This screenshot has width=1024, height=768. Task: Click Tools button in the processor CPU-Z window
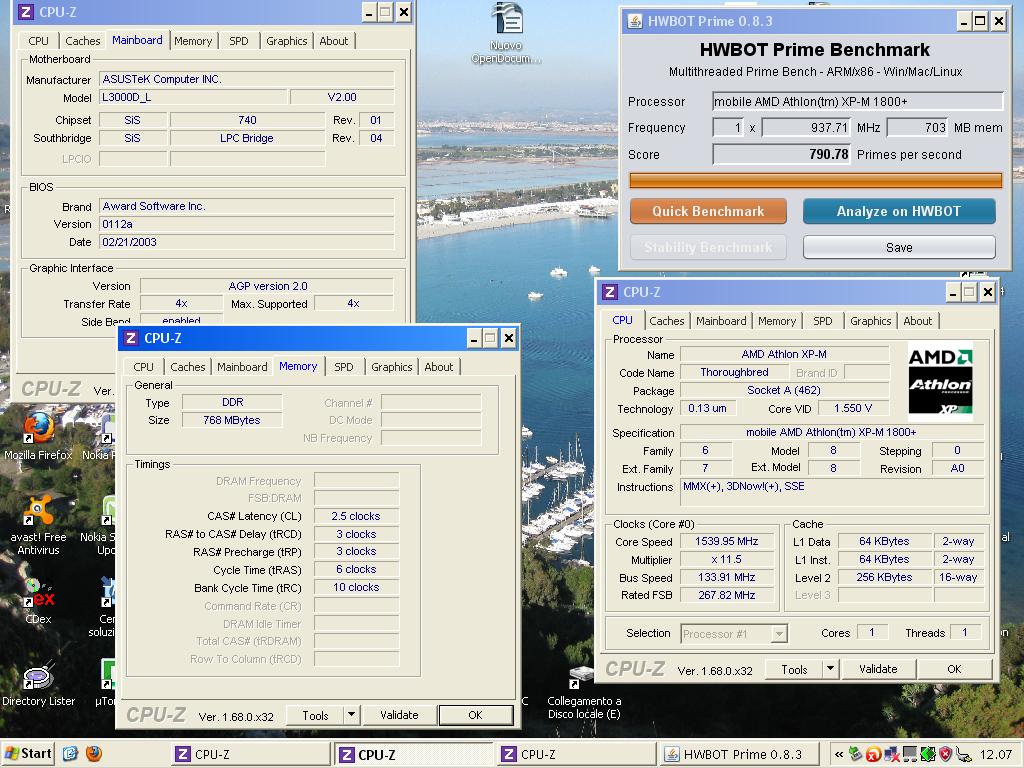click(794, 669)
